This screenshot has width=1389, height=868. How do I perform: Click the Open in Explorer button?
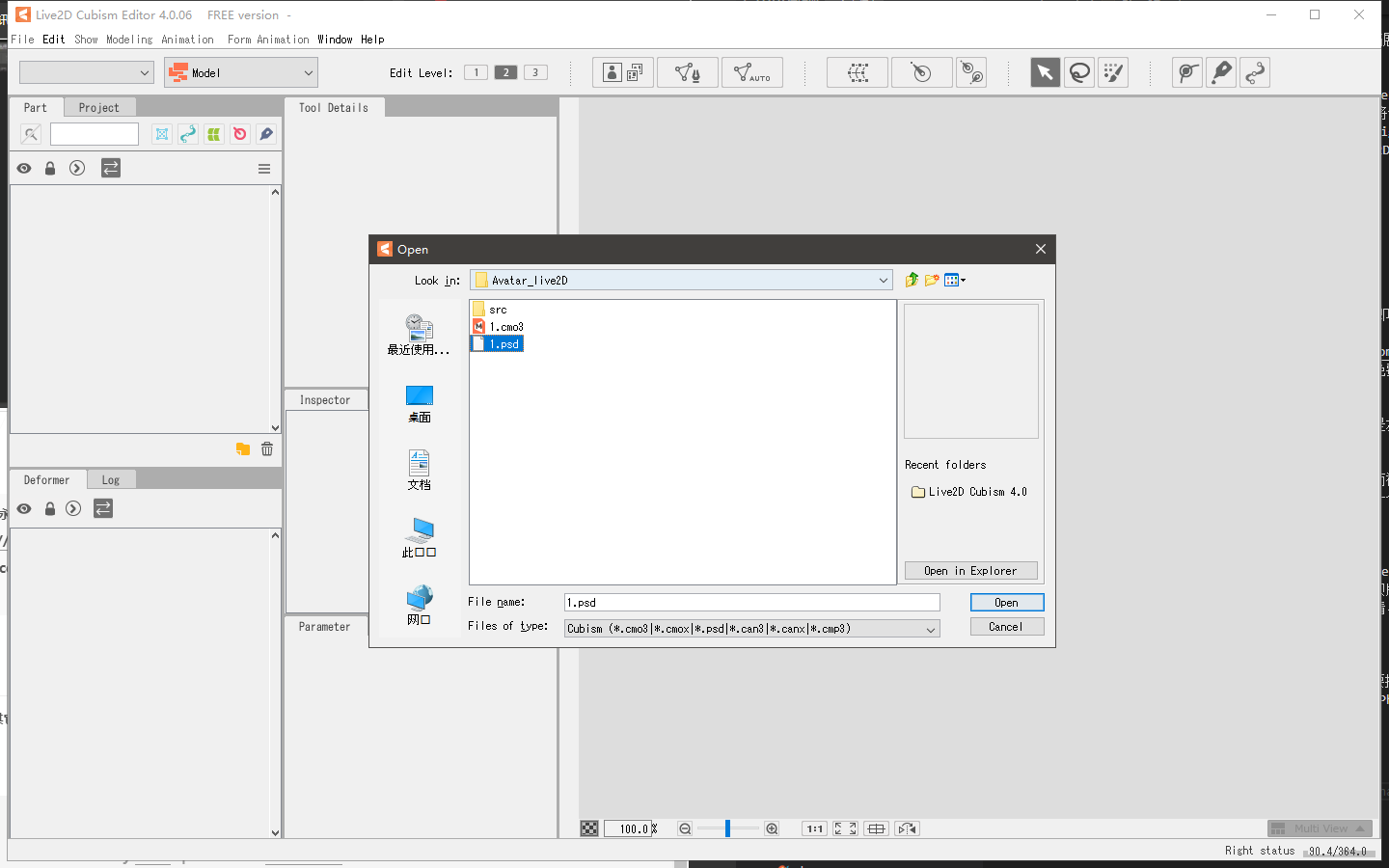point(970,571)
